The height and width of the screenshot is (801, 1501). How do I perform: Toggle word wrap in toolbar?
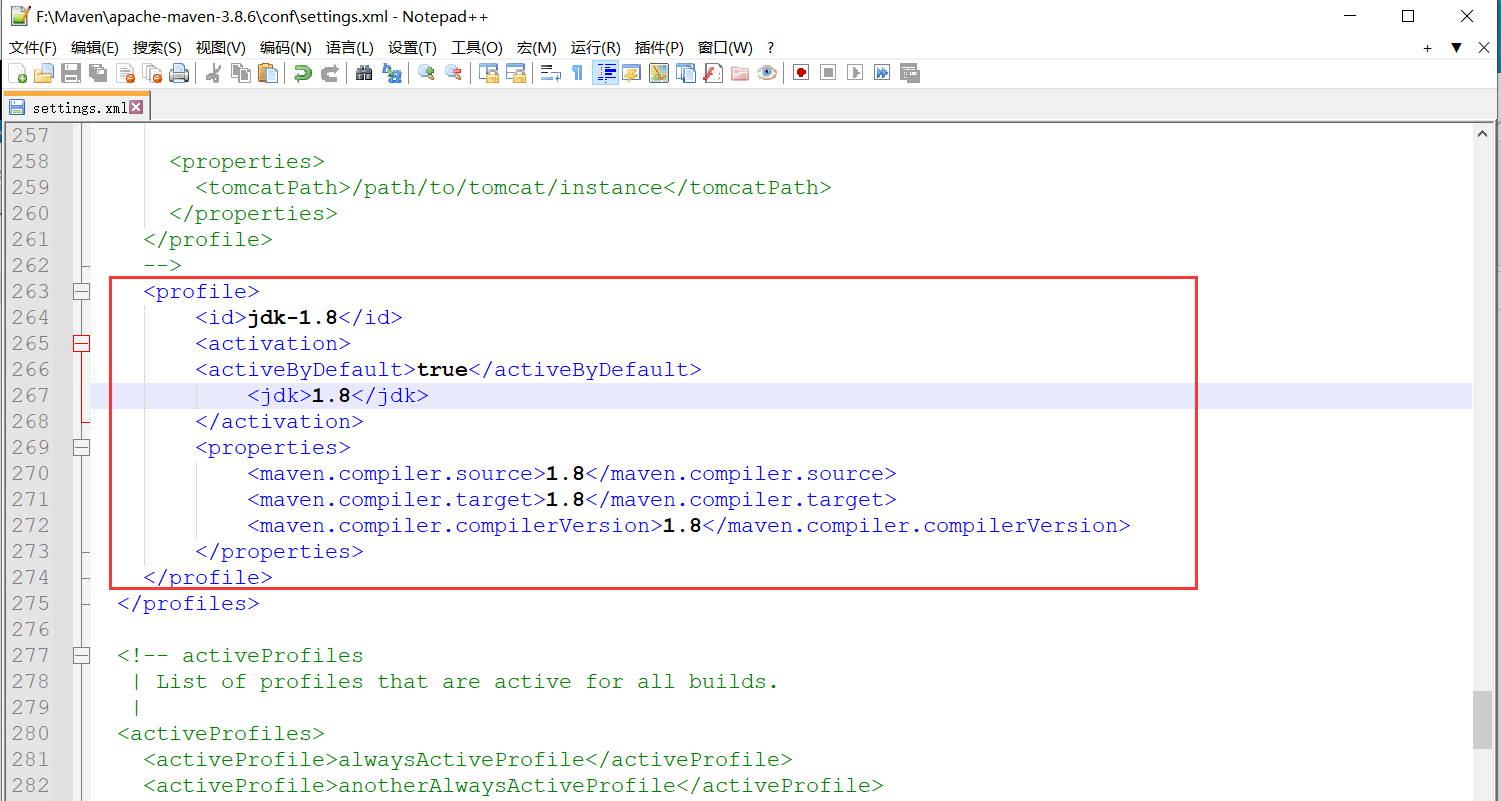(x=551, y=73)
